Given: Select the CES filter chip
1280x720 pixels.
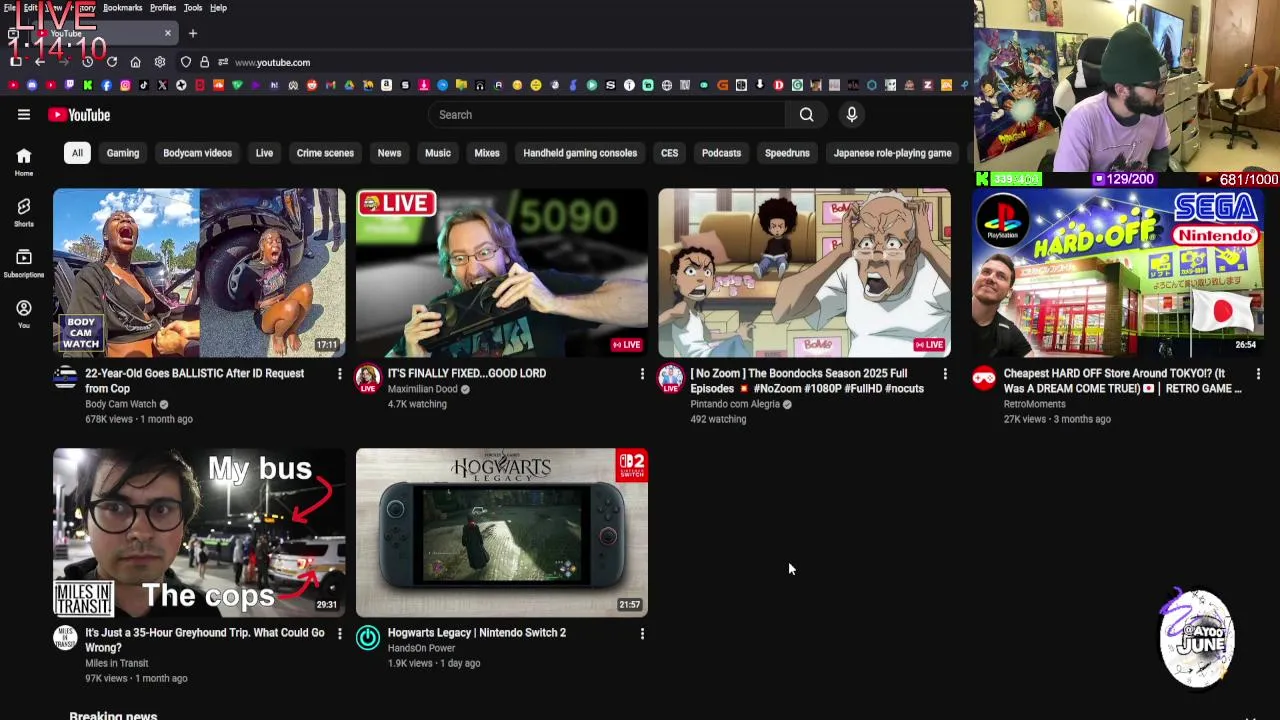Looking at the screenshot, I should (669, 153).
